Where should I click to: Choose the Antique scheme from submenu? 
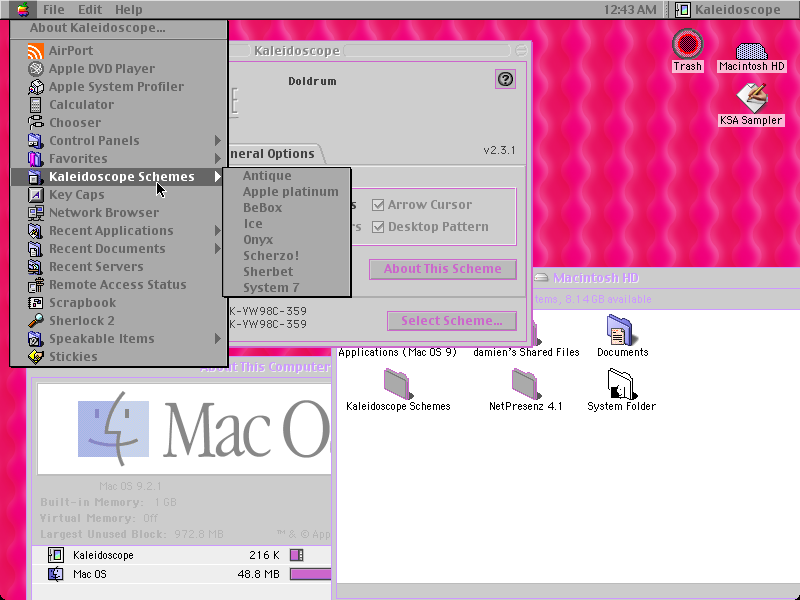[287, 176]
